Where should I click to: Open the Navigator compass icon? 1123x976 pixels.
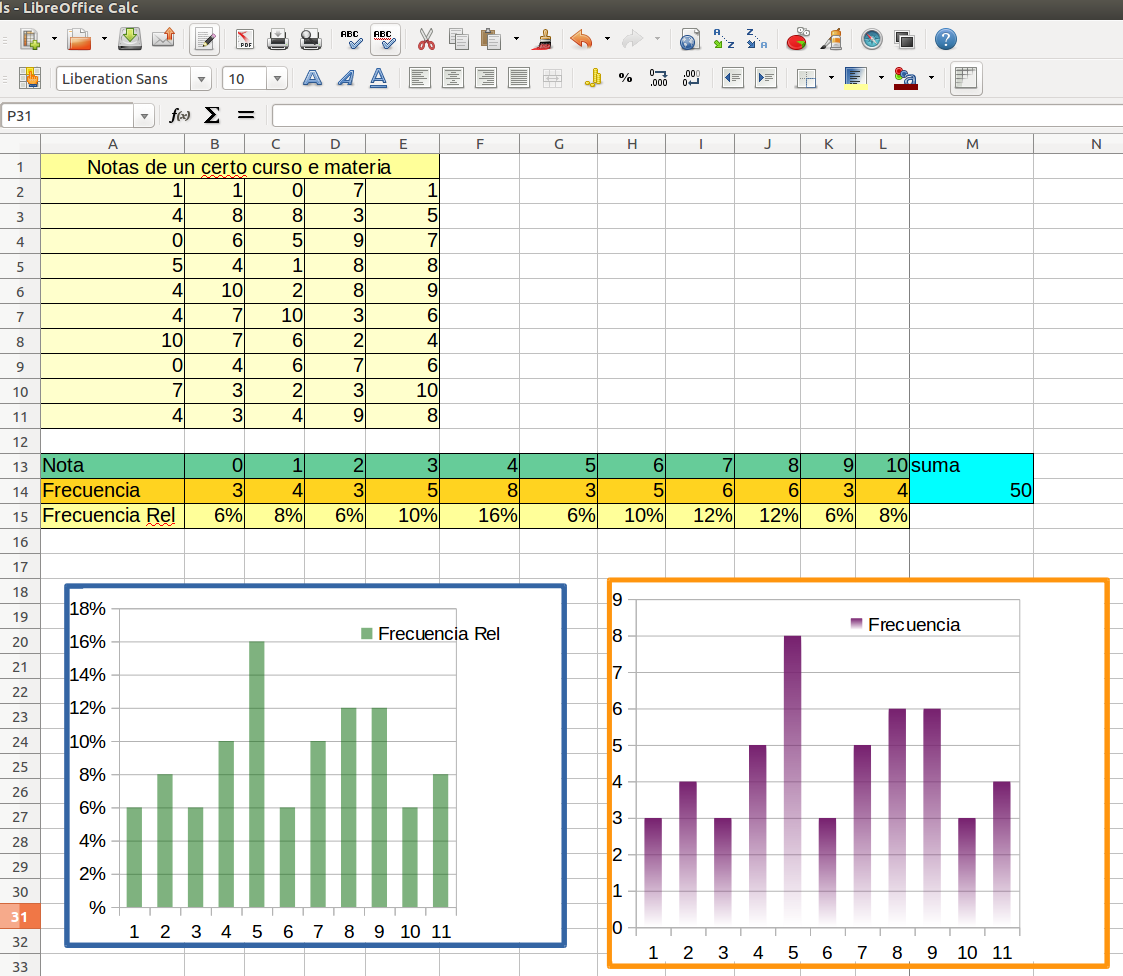(873, 40)
